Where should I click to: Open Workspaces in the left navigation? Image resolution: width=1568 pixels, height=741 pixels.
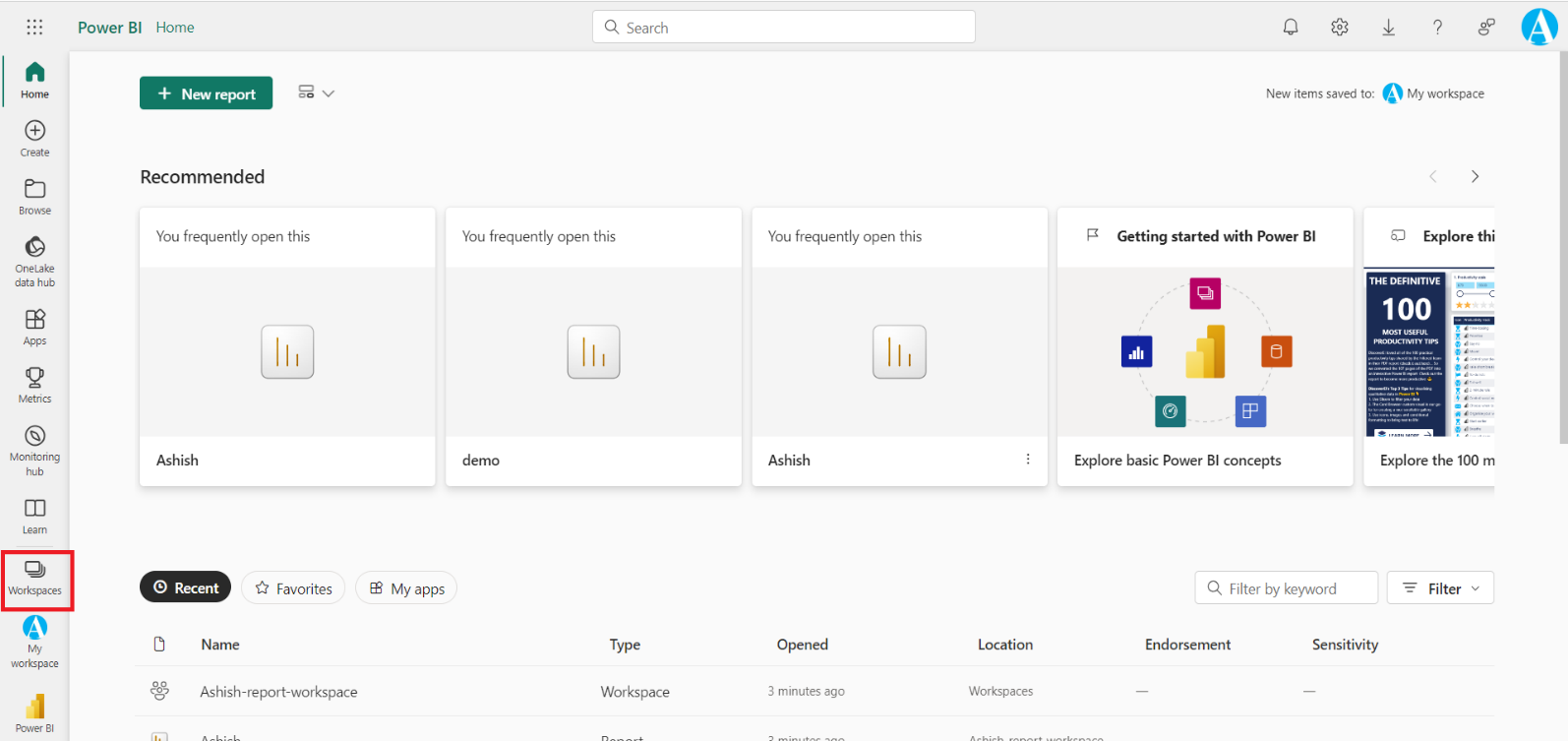(x=35, y=578)
